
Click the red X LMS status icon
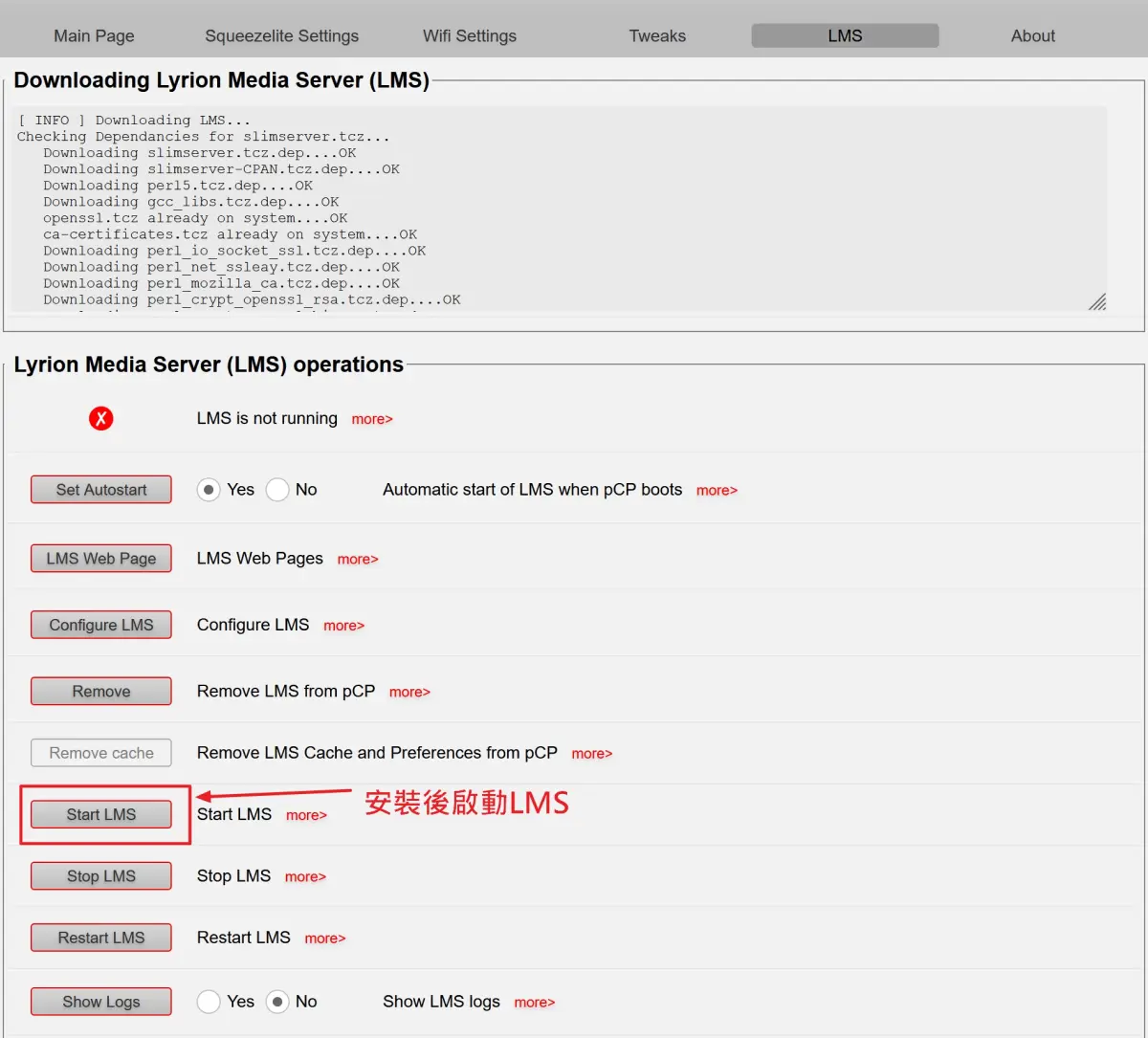coord(100,418)
